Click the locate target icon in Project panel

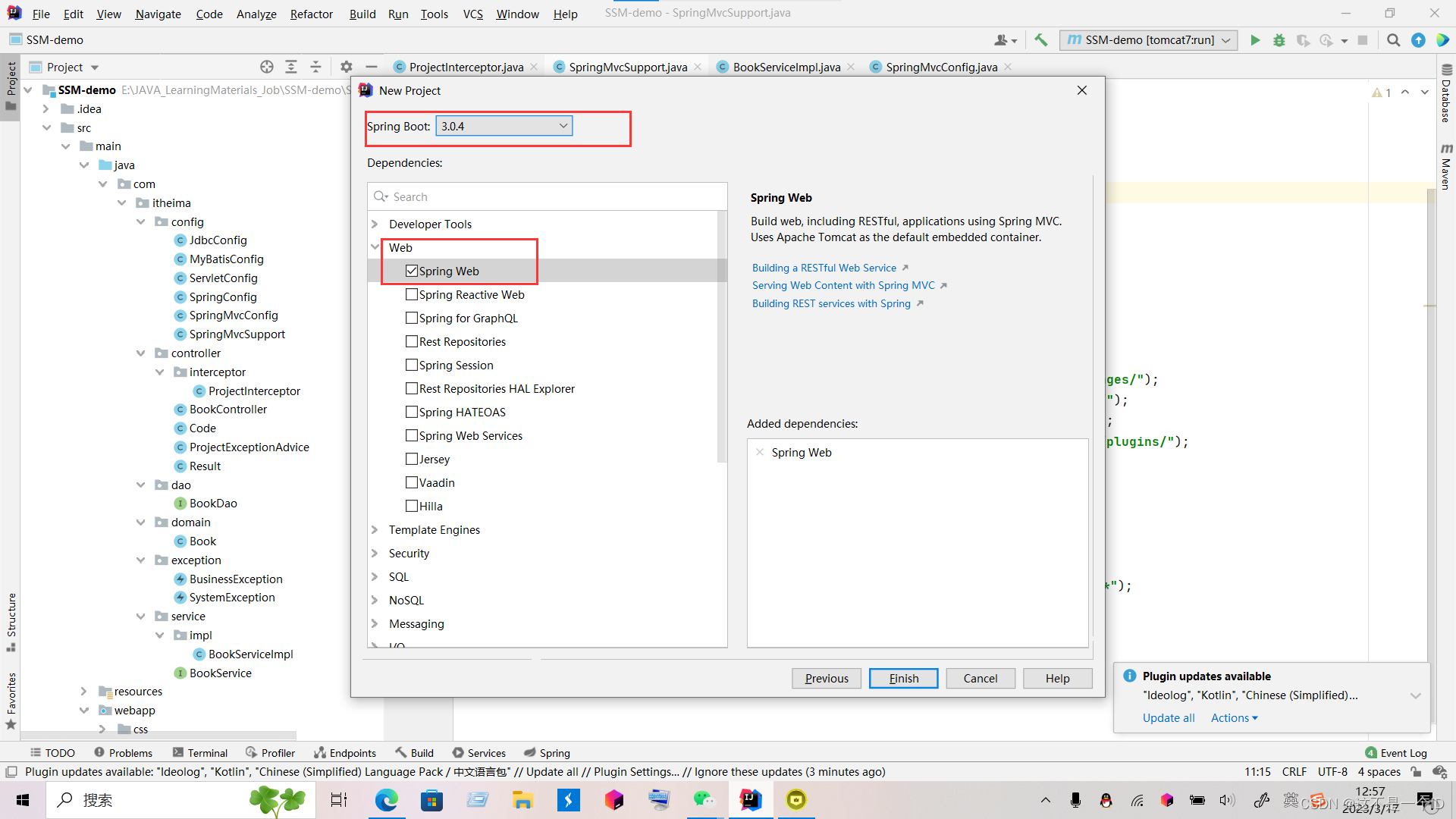pyautogui.click(x=266, y=67)
